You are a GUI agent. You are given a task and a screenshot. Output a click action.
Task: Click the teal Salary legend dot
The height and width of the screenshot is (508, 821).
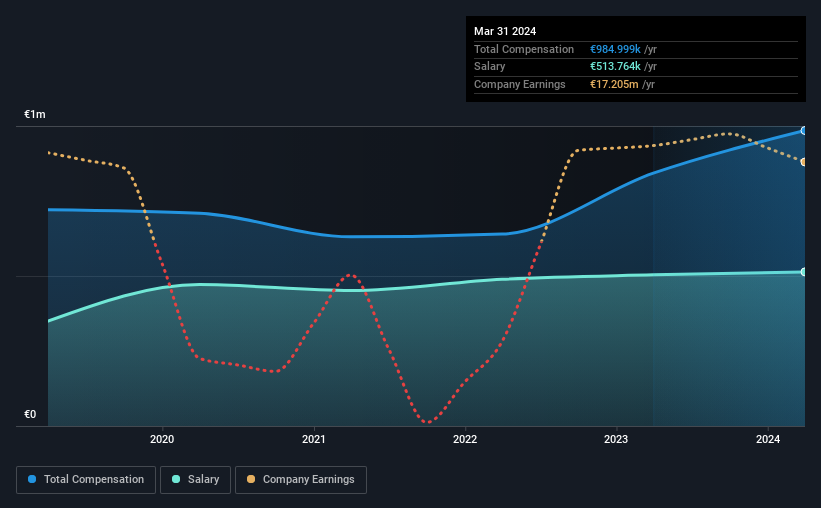click(176, 479)
